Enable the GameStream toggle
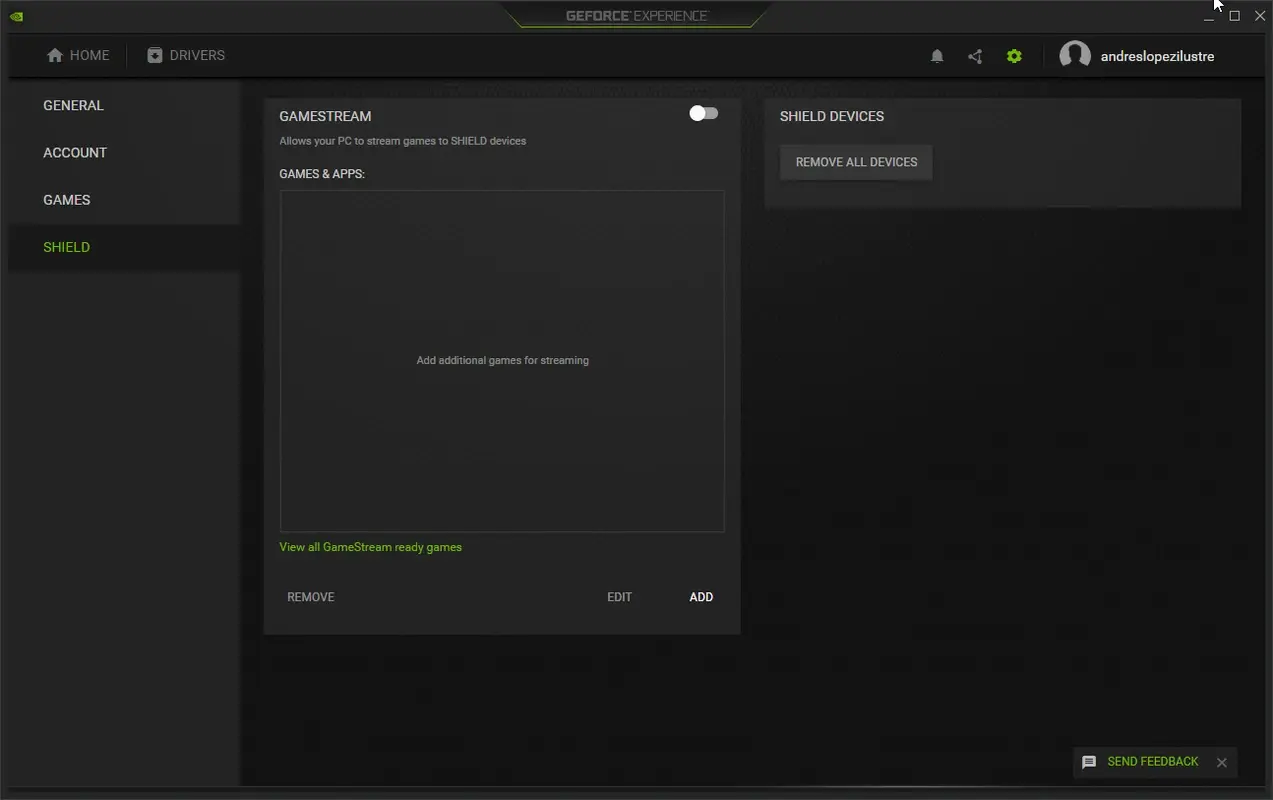1273x800 pixels. (x=703, y=113)
